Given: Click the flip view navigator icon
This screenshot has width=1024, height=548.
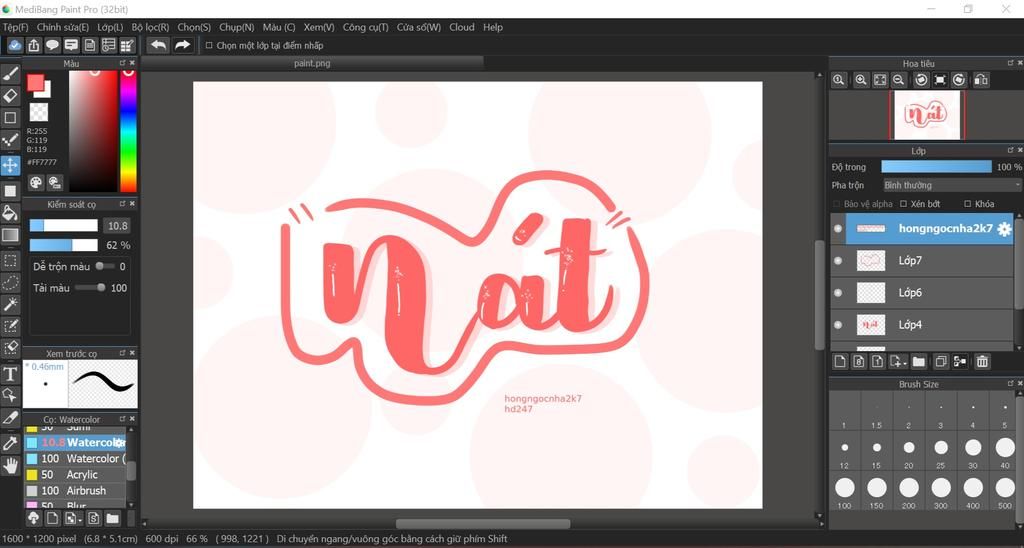Looking at the screenshot, I should click(980, 80).
